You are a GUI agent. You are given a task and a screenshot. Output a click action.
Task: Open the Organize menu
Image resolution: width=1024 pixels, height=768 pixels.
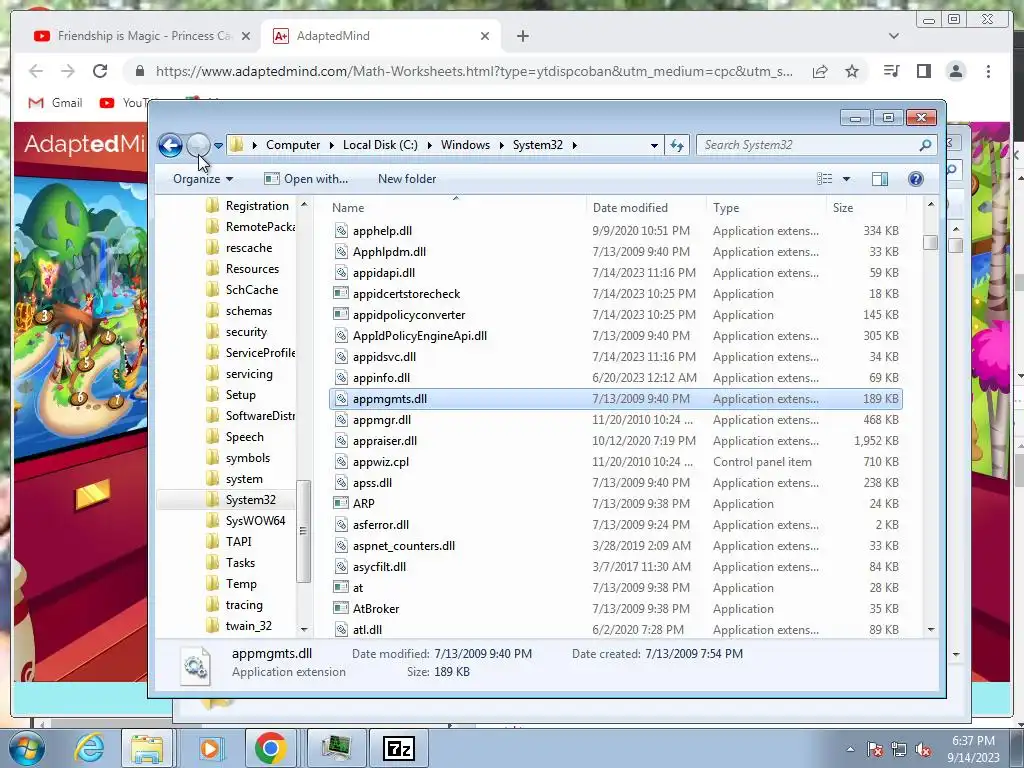pos(202,179)
